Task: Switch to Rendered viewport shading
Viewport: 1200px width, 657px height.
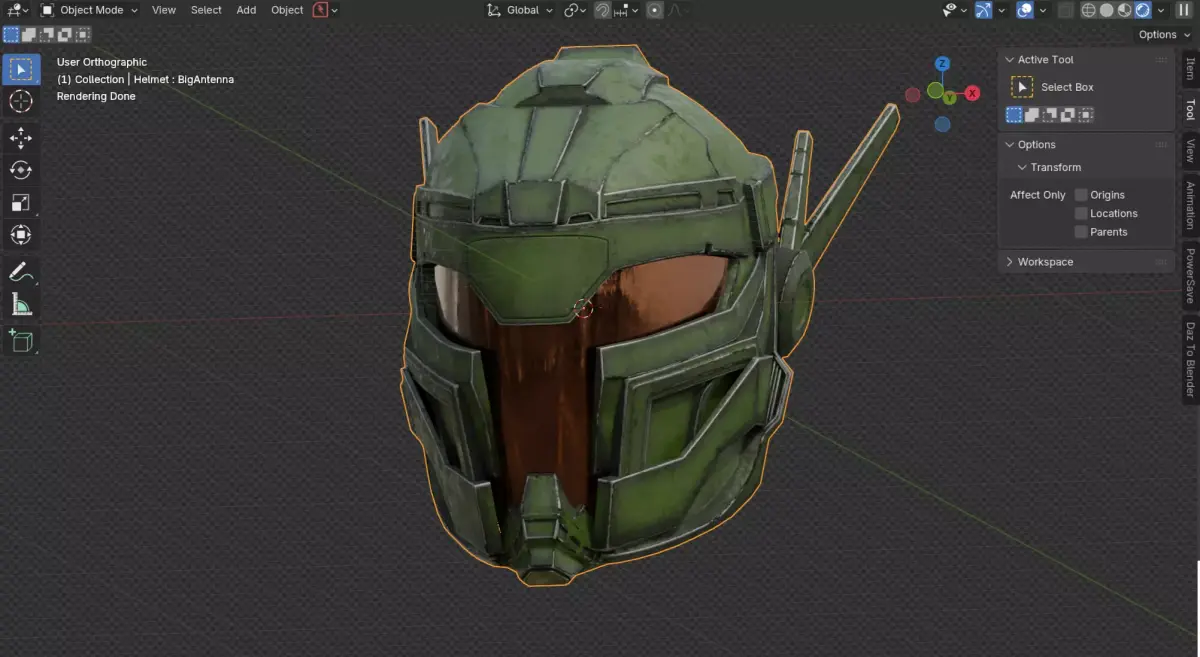Action: [x=1142, y=10]
